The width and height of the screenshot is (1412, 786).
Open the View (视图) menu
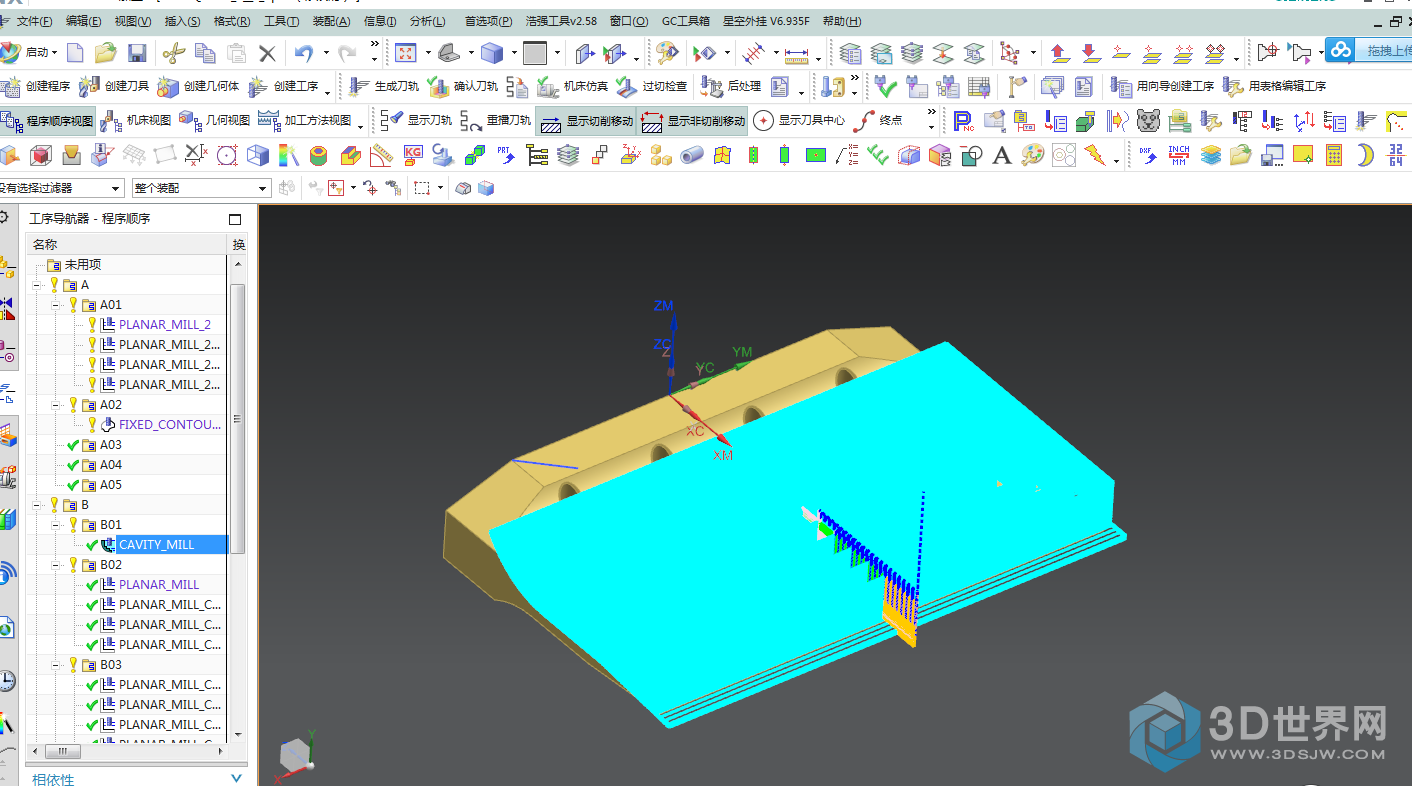(x=133, y=21)
